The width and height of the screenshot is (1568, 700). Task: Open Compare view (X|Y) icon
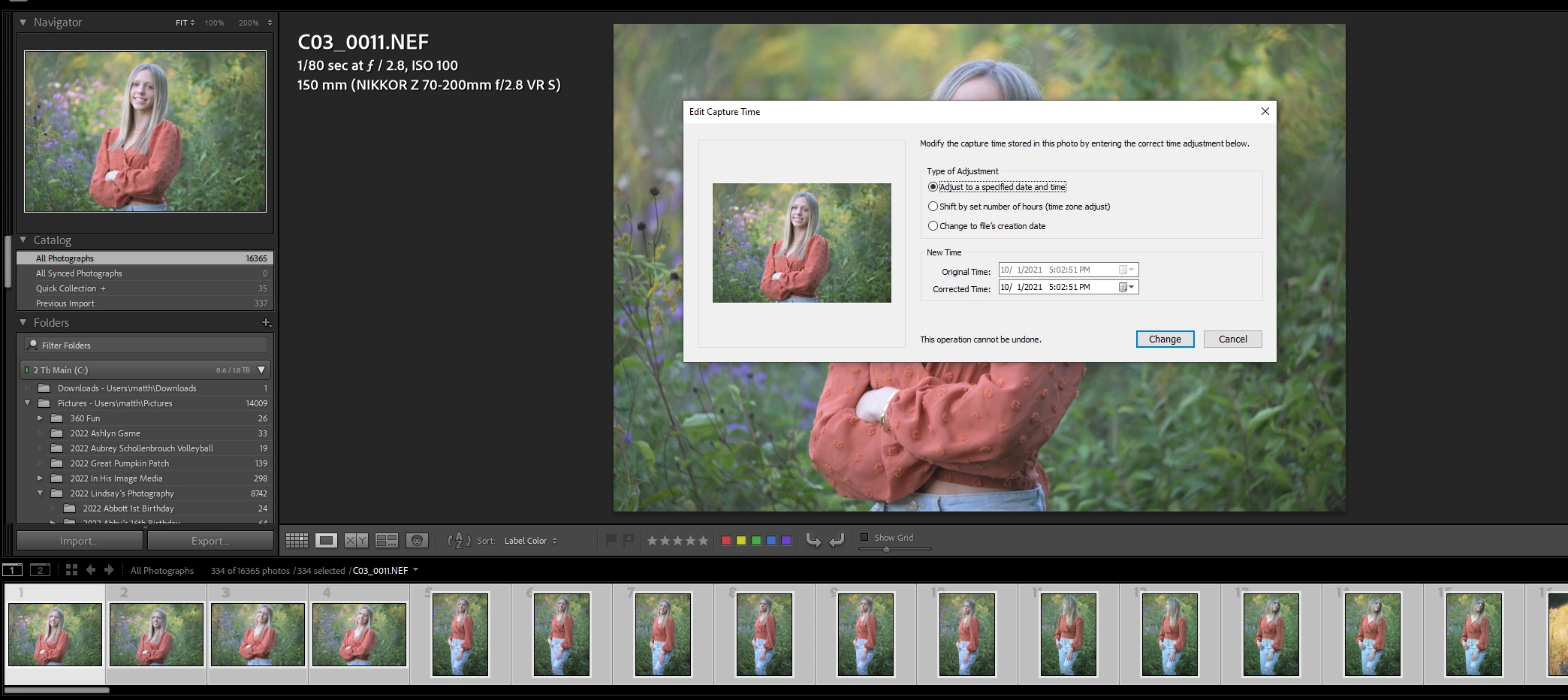tap(356, 541)
